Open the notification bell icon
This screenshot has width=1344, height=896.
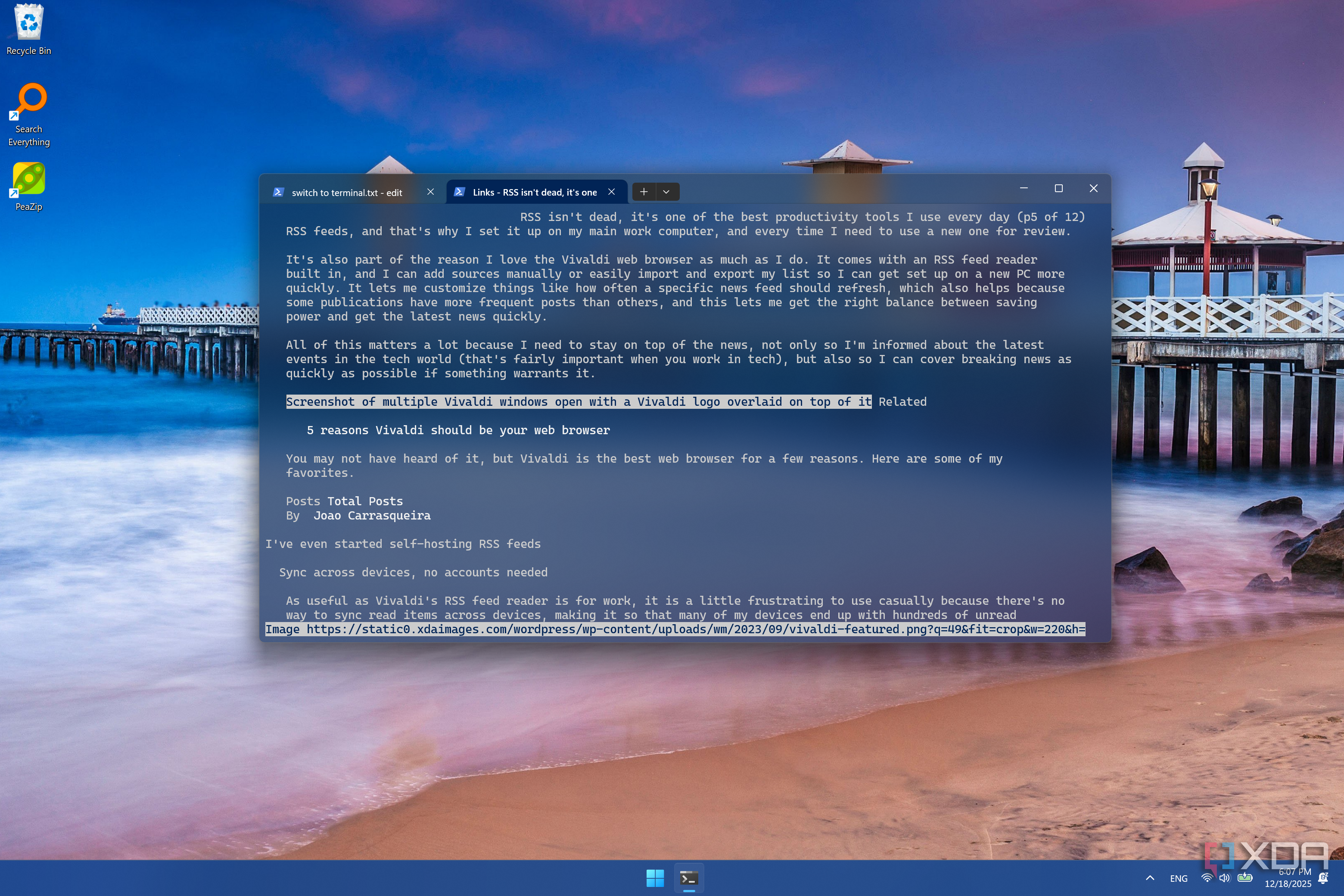[x=1323, y=878]
